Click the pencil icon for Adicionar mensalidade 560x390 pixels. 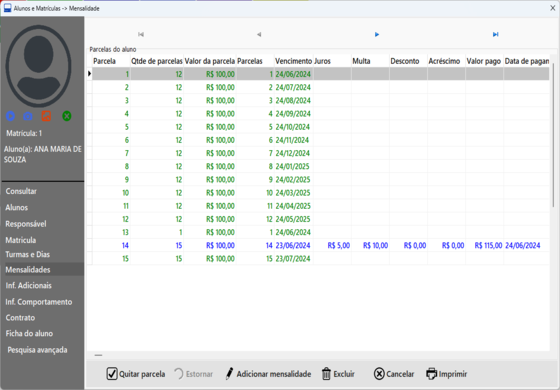pyautogui.click(x=229, y=374)
